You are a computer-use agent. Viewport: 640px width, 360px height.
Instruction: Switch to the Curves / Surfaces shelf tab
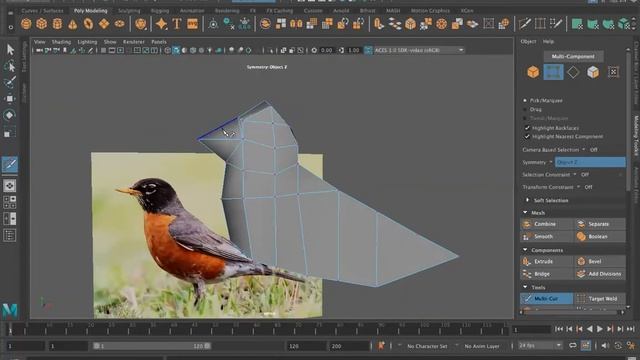point(42,11)
